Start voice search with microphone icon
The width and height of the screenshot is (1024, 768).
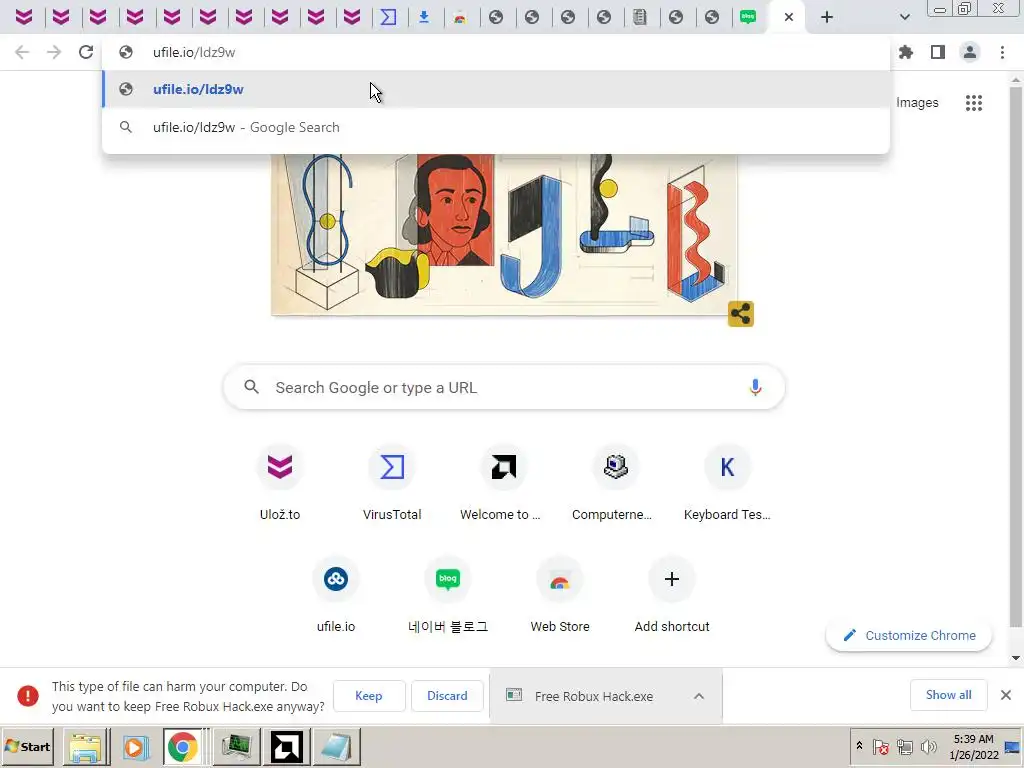(x=755, y=387)
